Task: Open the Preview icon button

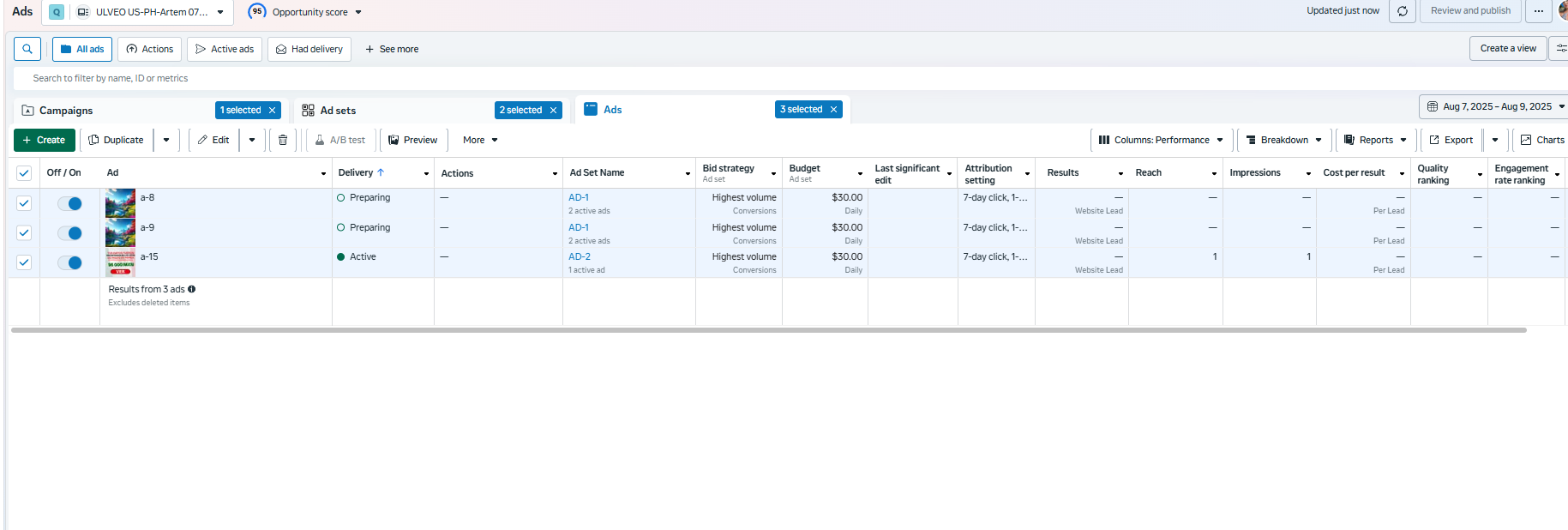Action: [413, 140]
